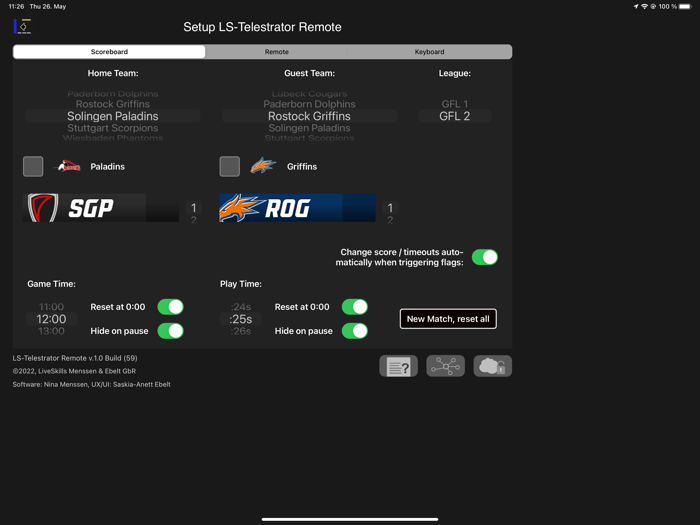Switch to the Keyboard tab

click(429, 52)
